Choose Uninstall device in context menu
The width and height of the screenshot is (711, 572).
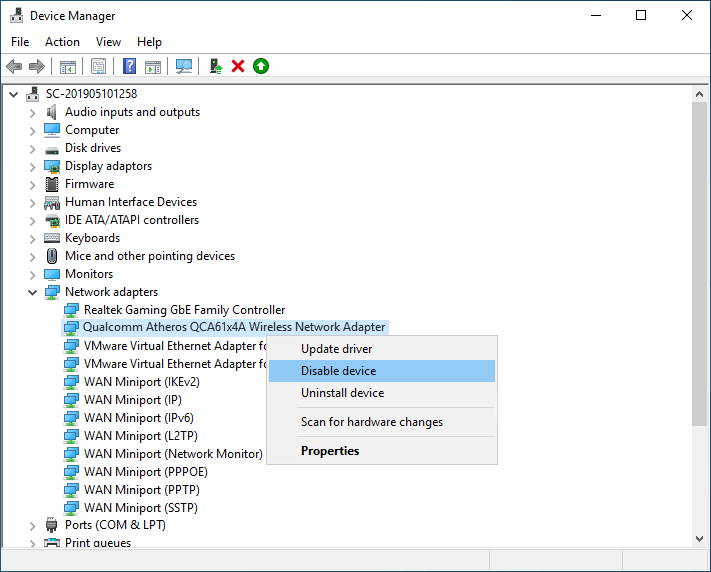pos(382,393)
